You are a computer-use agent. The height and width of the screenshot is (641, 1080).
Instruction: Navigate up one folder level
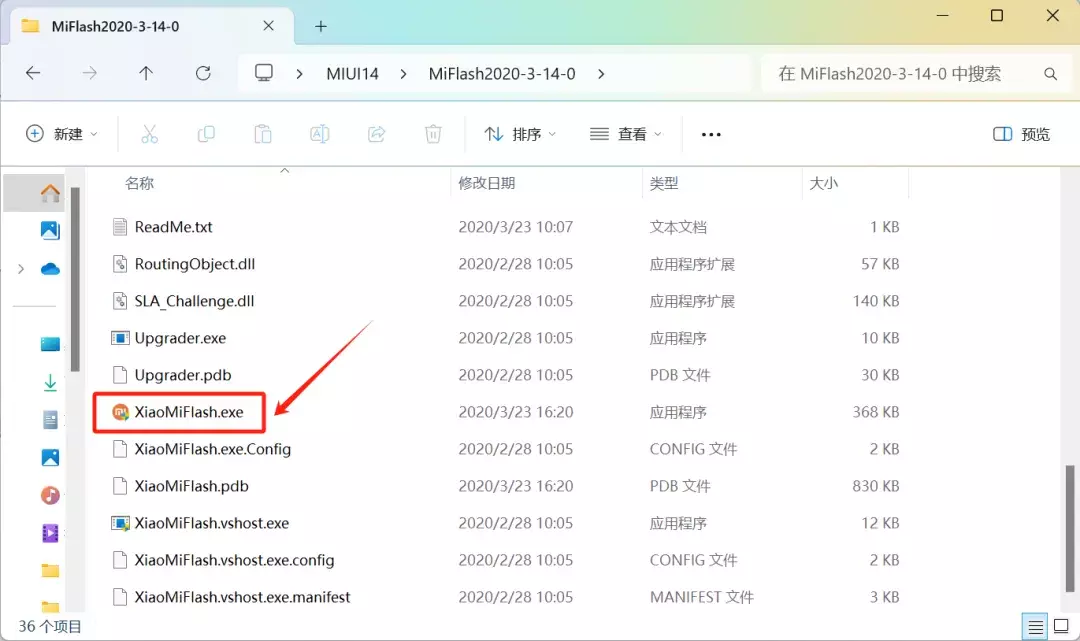point(145,73)
